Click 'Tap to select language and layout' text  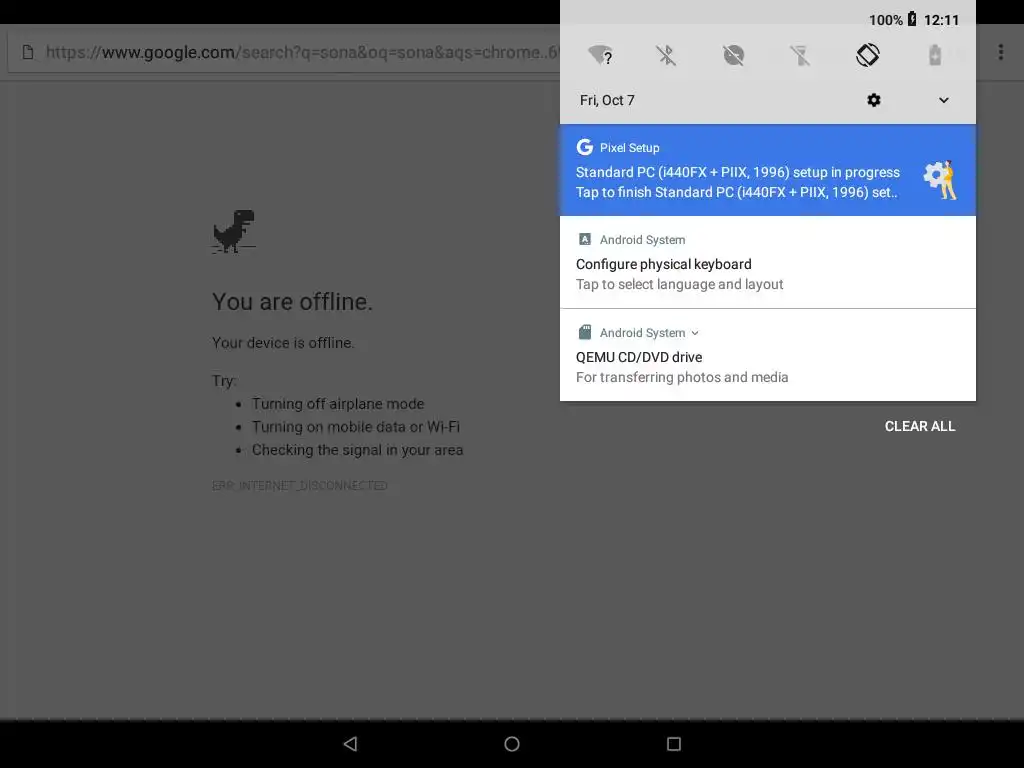[x=679, y=284]
